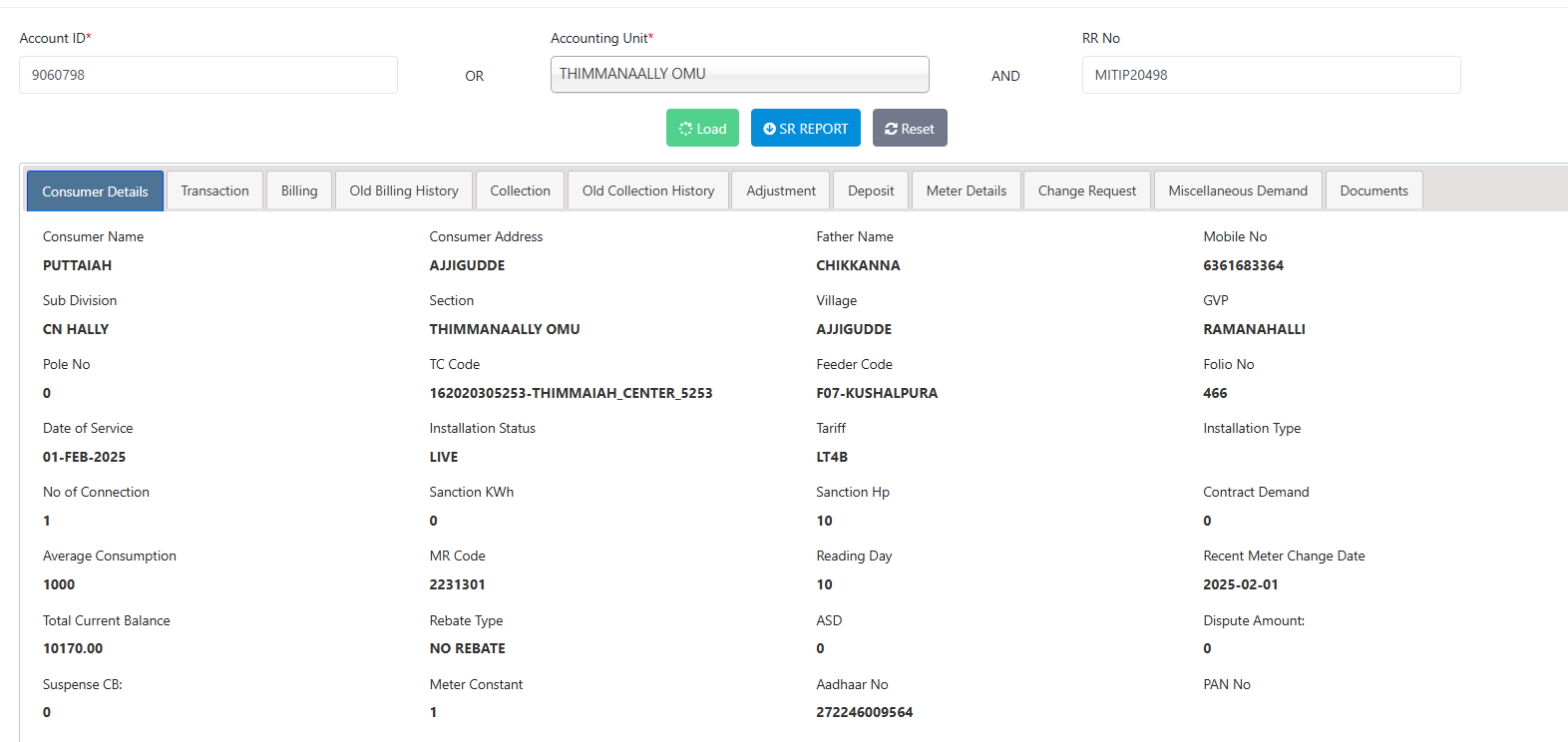Switch to the Adjustment tab
The height and width of the screenshot is (742, 1568).
(x=781, y=190)
